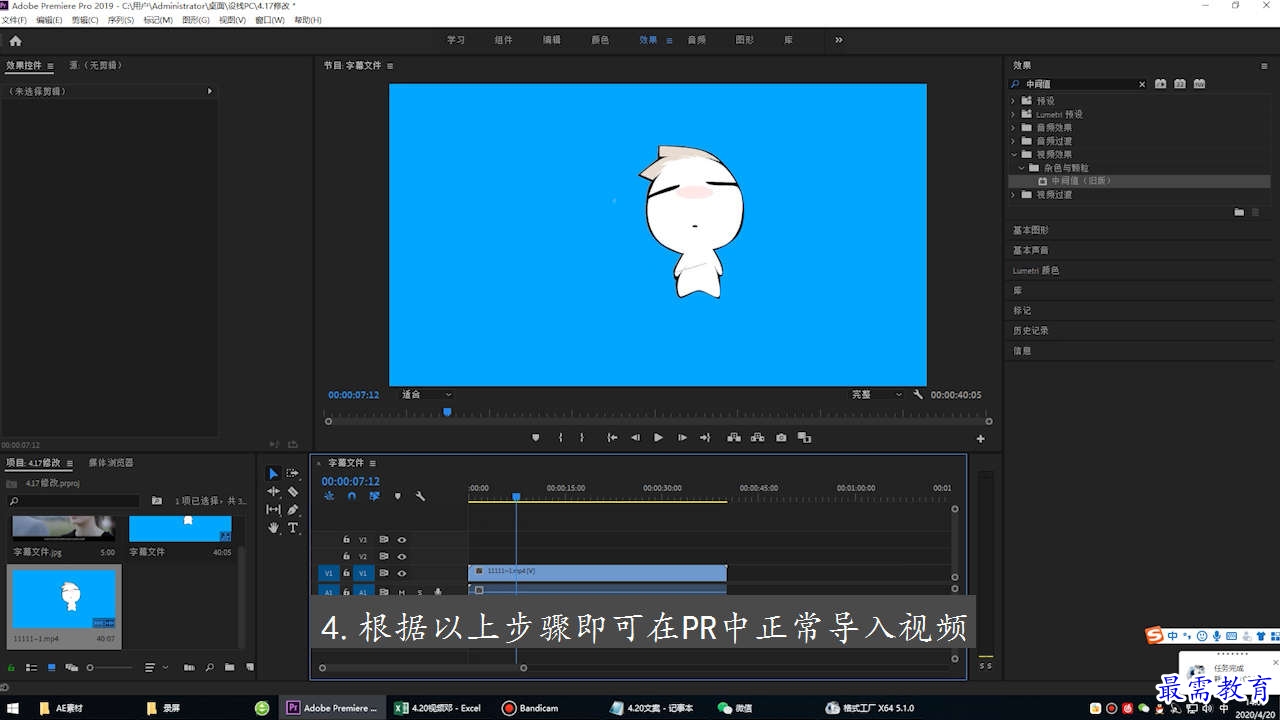Image resolution: width=1280 pixels, height=720 pixels.
Task: Open playback resolution 完整 dropdown
Action: (x=876, y=395)
